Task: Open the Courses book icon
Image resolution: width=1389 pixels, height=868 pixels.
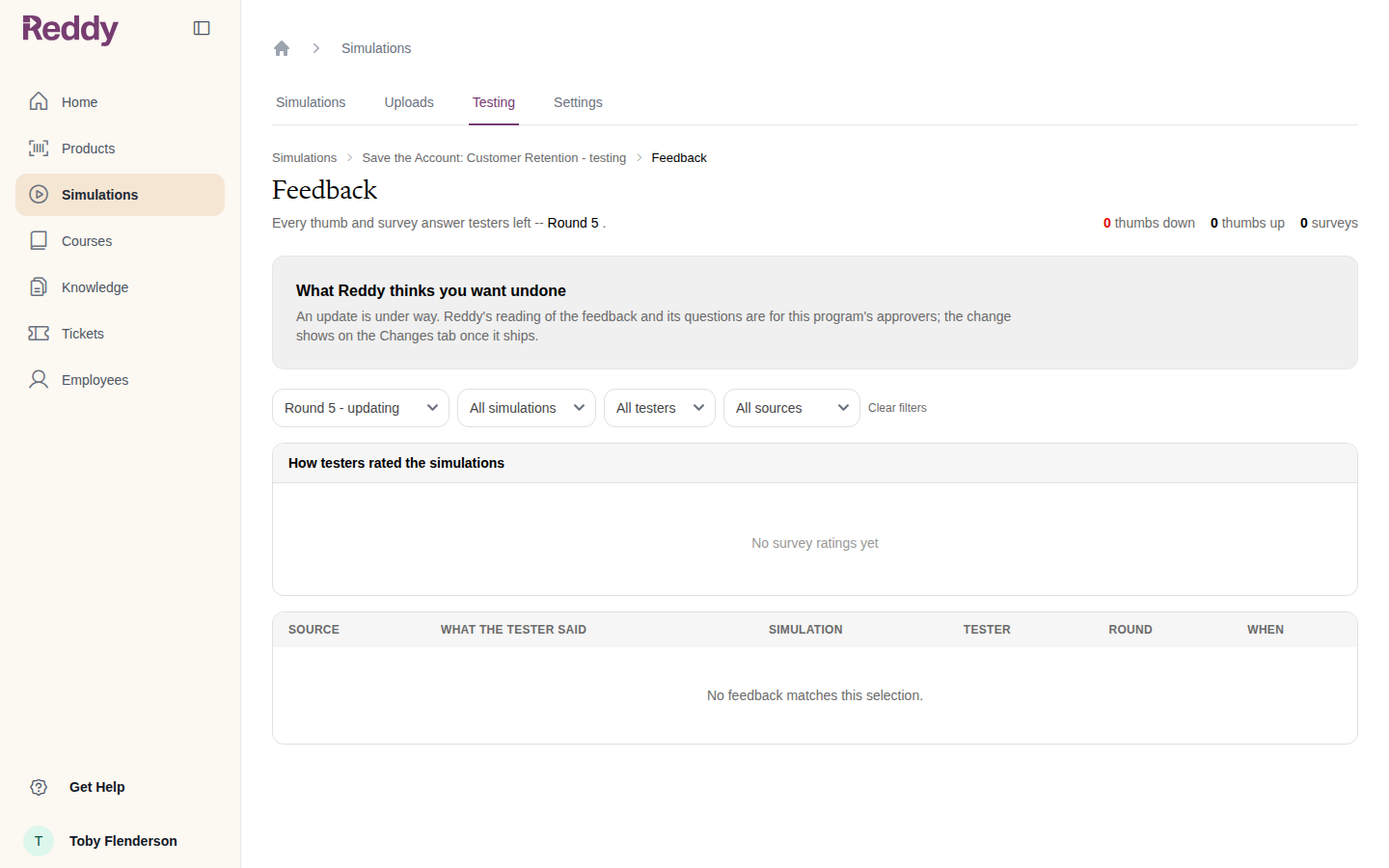Action: coord(39,240)
